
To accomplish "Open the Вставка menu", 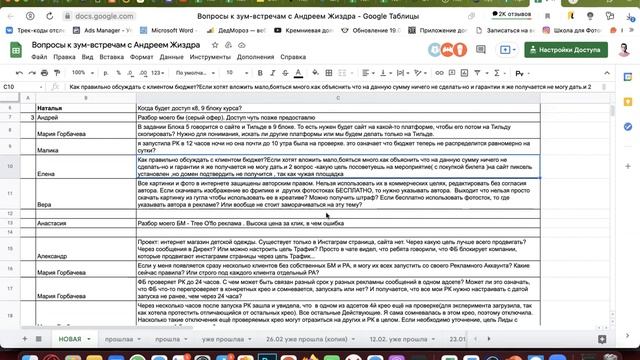I will tap(111, 57).
